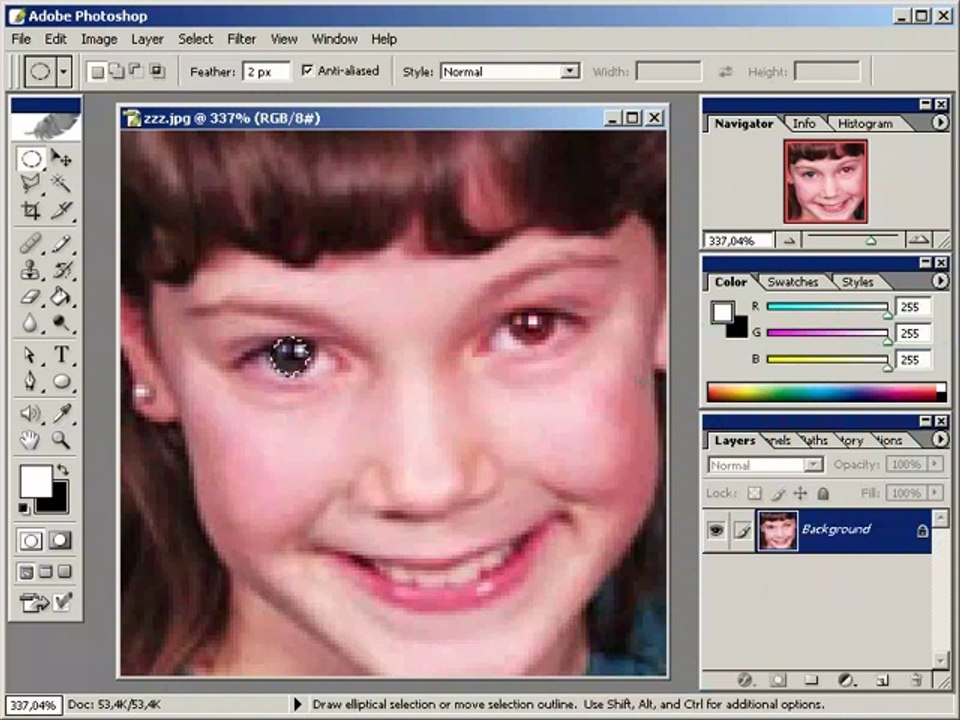Select the History Brush tool
Image resolution: width=960 pixels, height=720 pixels.
click(x=61, y=270)
